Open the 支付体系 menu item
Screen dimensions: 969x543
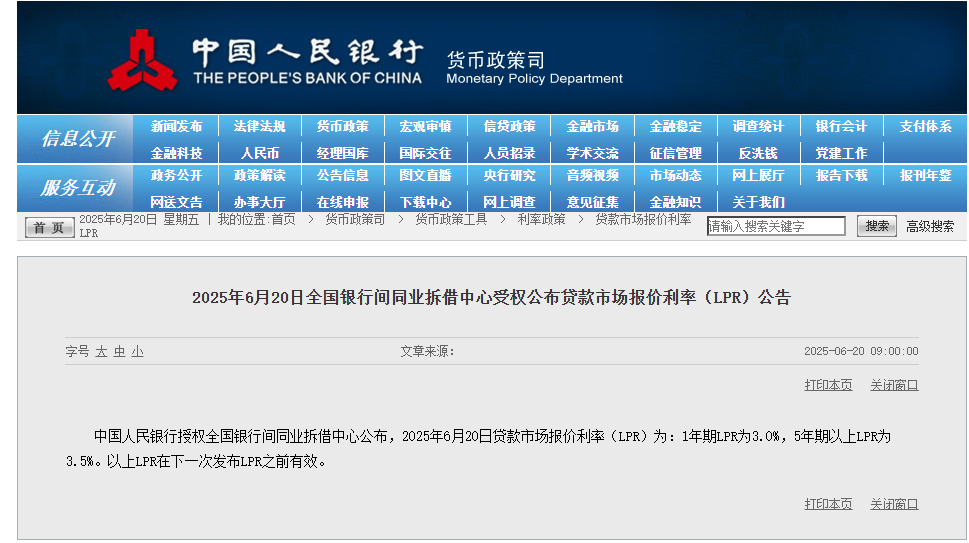point(925,127)
